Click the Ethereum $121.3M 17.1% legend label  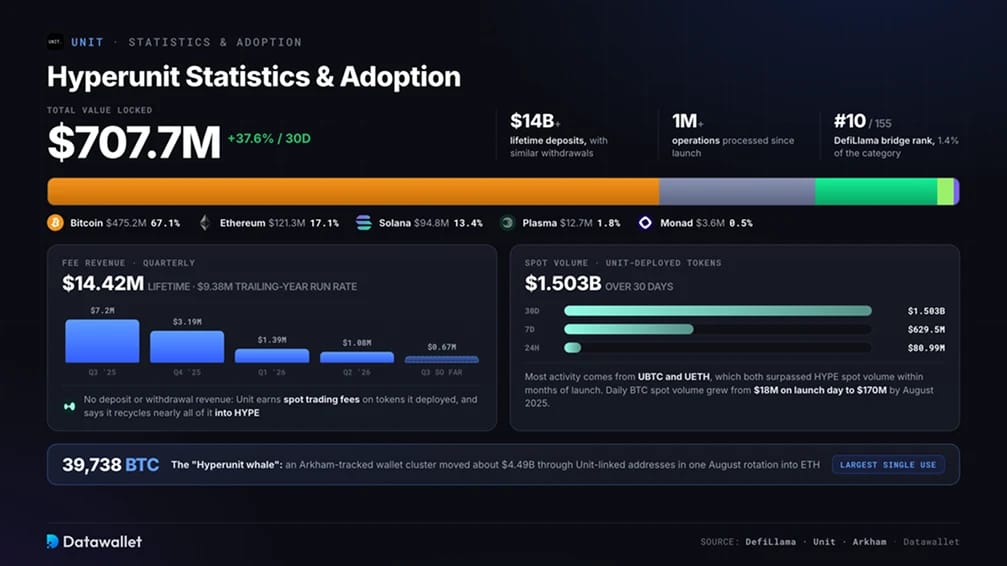pyautogui.click(x=279, y=223)
